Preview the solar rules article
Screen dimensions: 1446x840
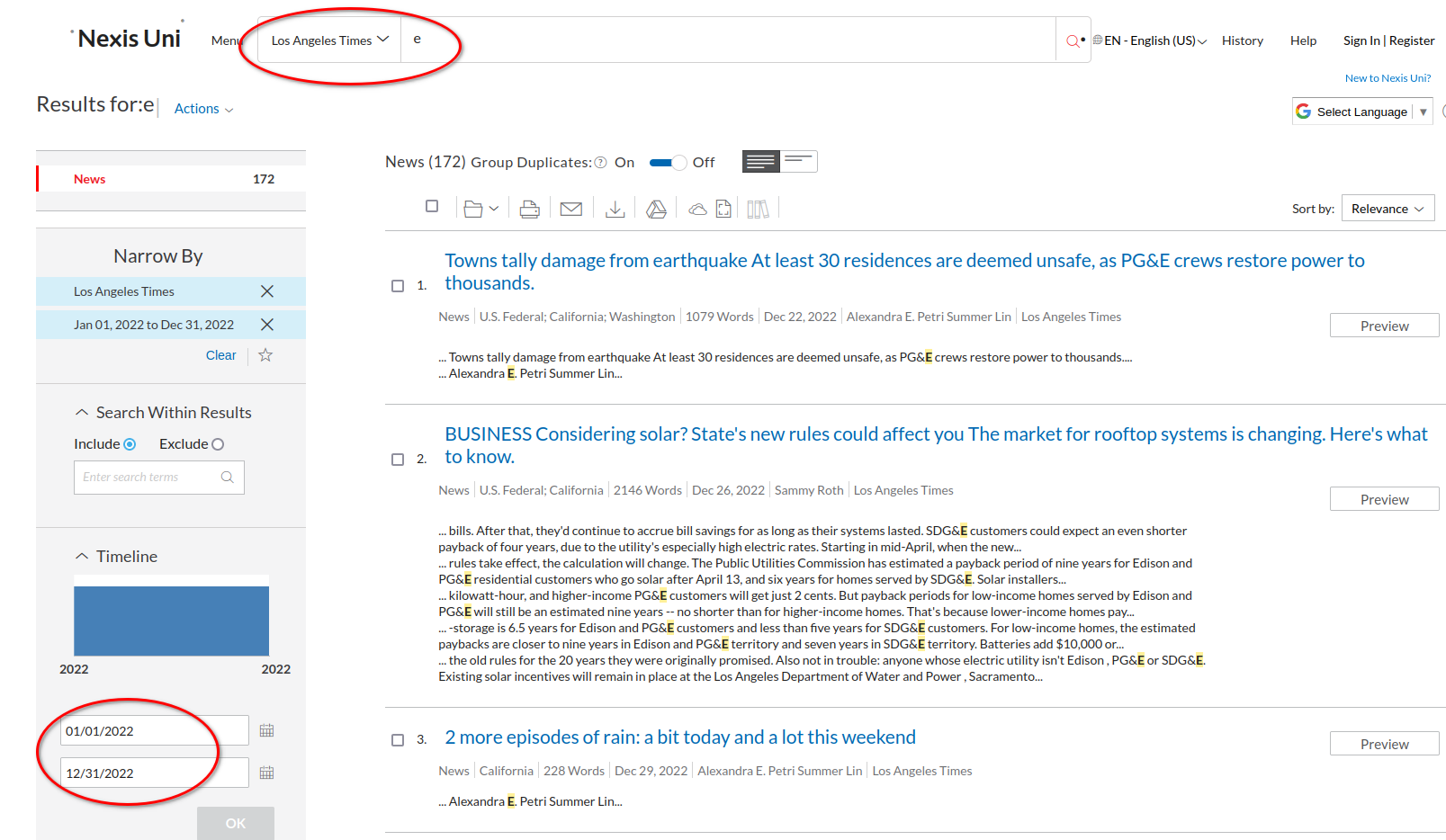[x=1384, y=499]
